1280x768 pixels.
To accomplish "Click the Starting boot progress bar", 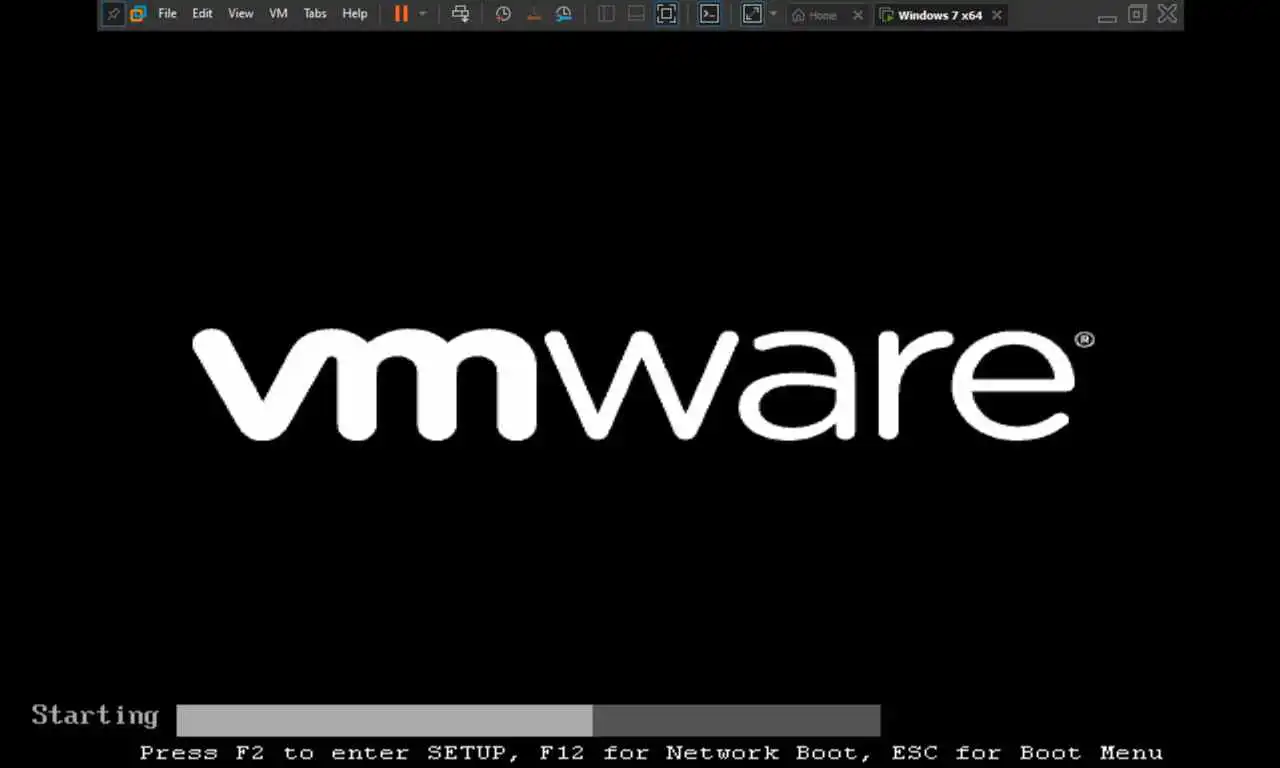I will (528, 720).
